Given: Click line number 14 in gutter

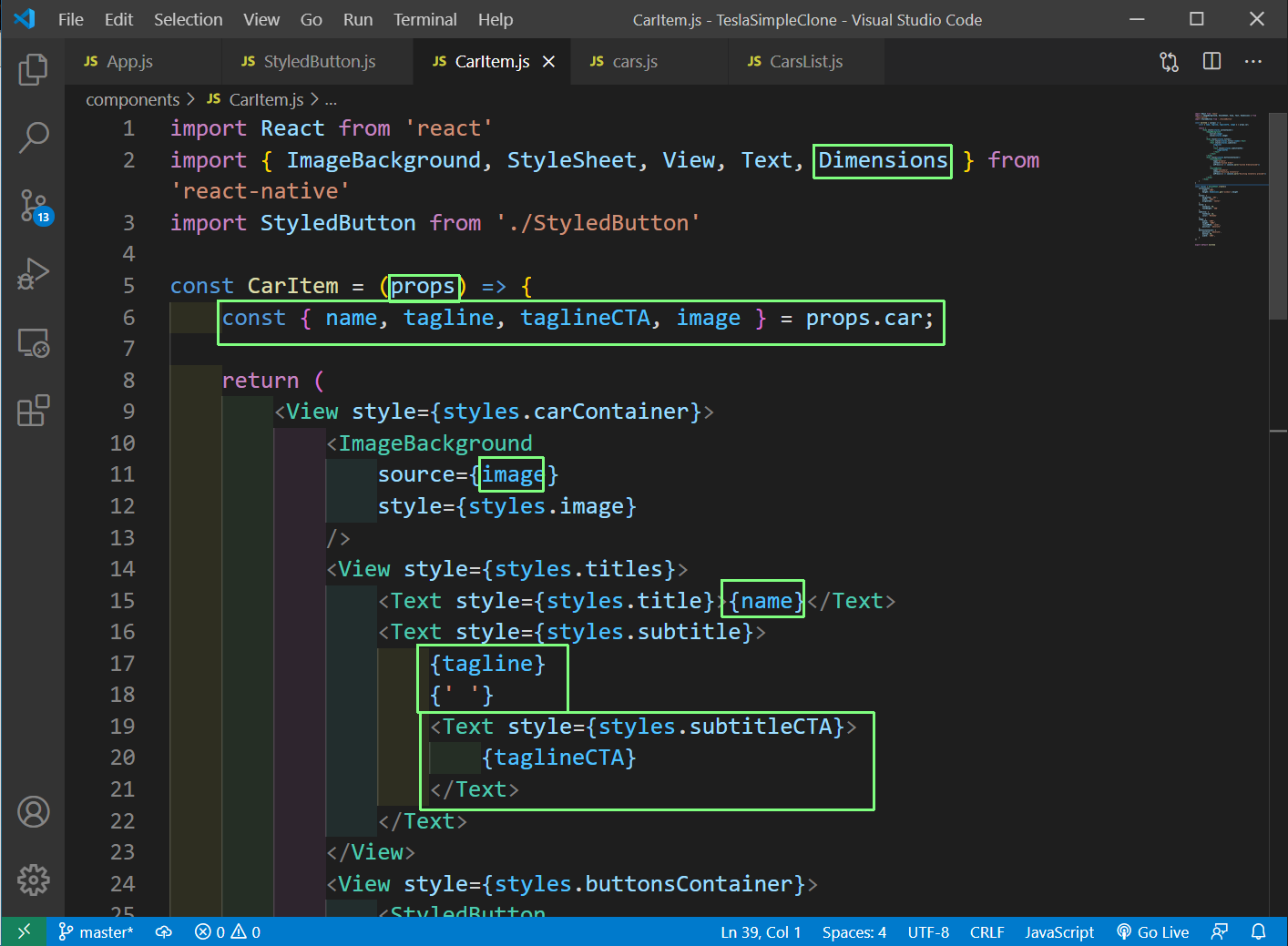Looking at the screenshot, I should click(x=122, y=569).
